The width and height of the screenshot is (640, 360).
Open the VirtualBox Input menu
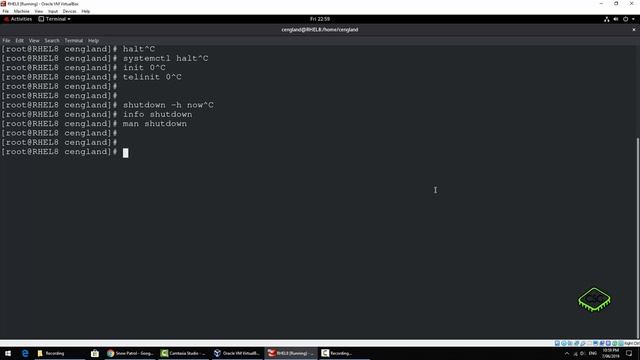[x=53, y=11]
